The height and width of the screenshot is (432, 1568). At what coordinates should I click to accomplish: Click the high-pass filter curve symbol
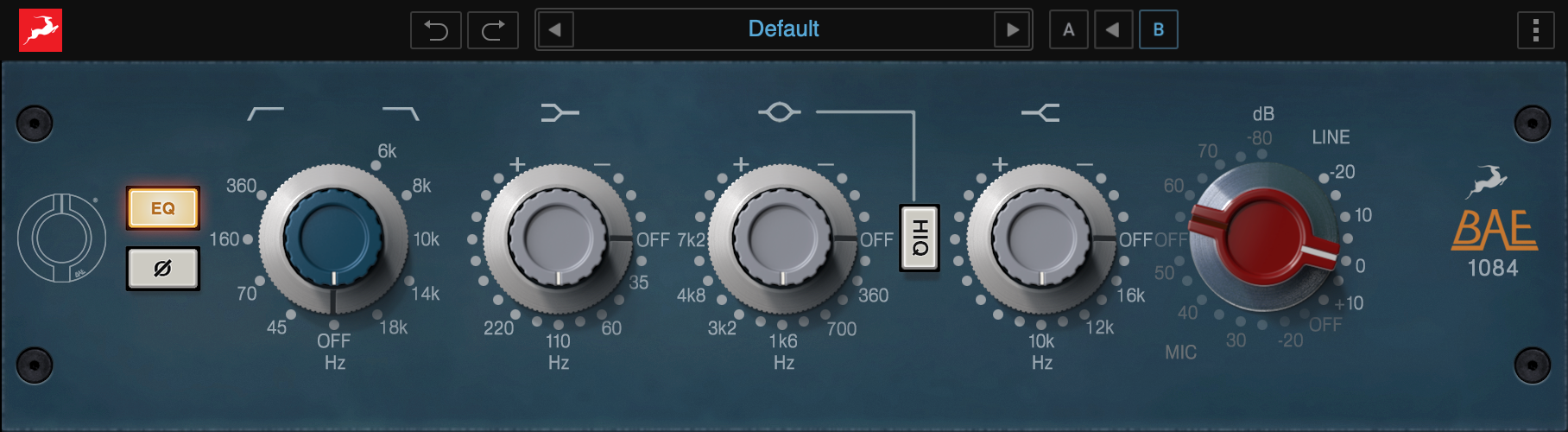265,113
